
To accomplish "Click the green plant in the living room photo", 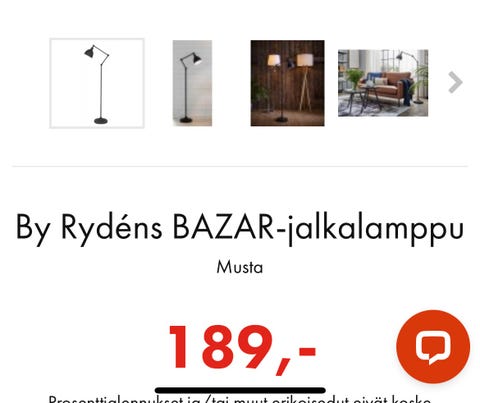I will tap(353, 77).
